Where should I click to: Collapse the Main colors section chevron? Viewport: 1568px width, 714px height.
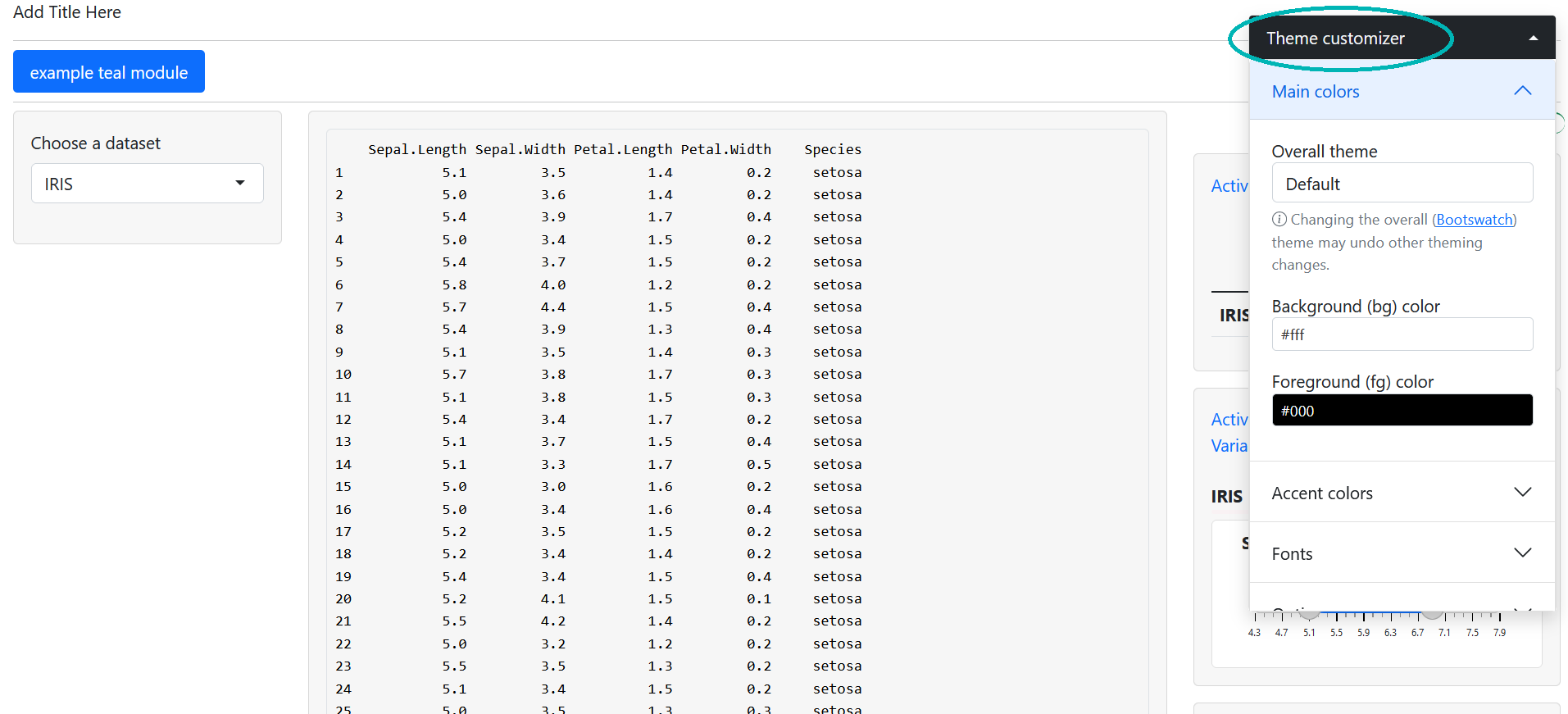coord(1522,91)
